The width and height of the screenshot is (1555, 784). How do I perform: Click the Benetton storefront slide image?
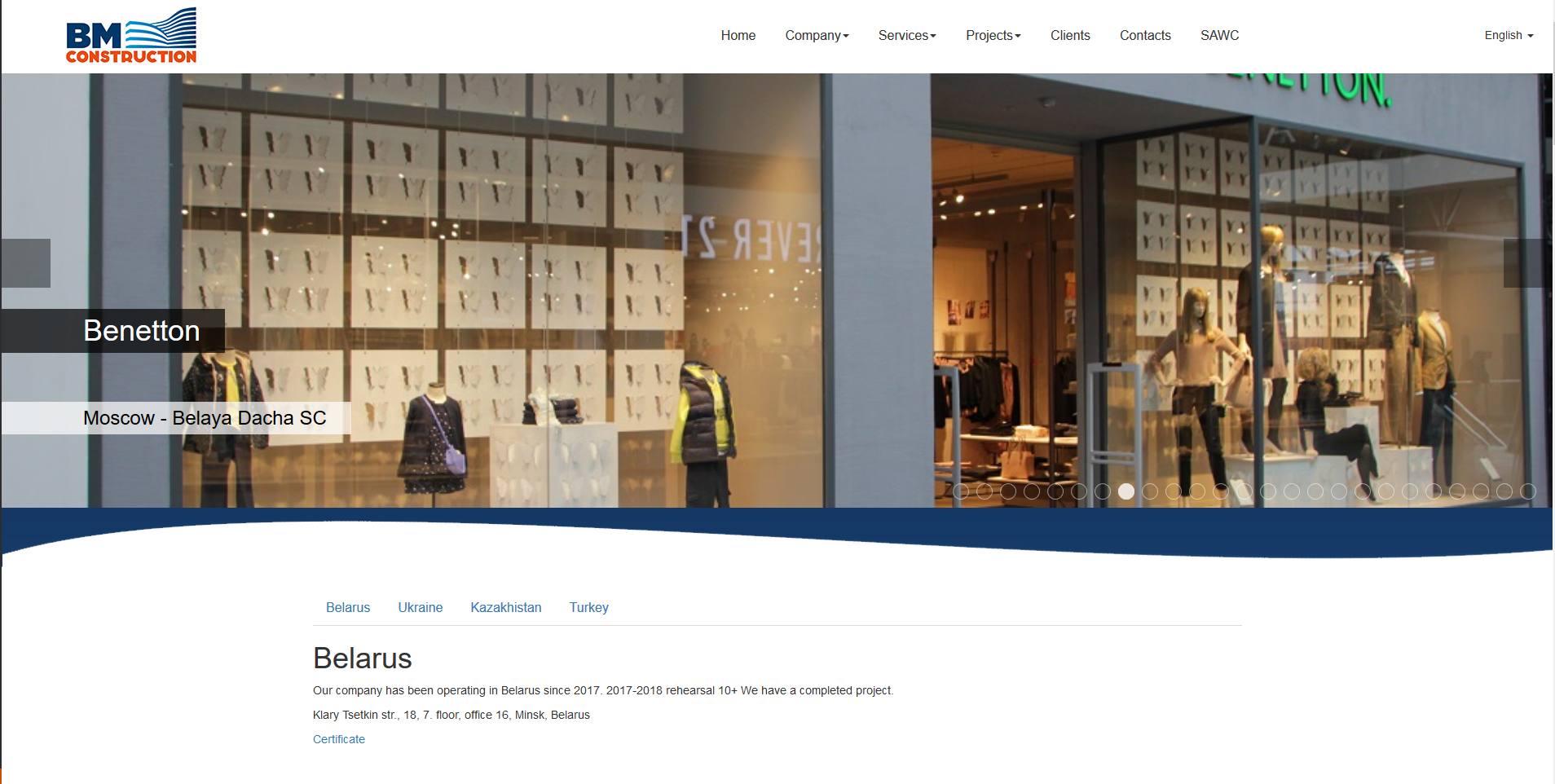click(777, 291)
